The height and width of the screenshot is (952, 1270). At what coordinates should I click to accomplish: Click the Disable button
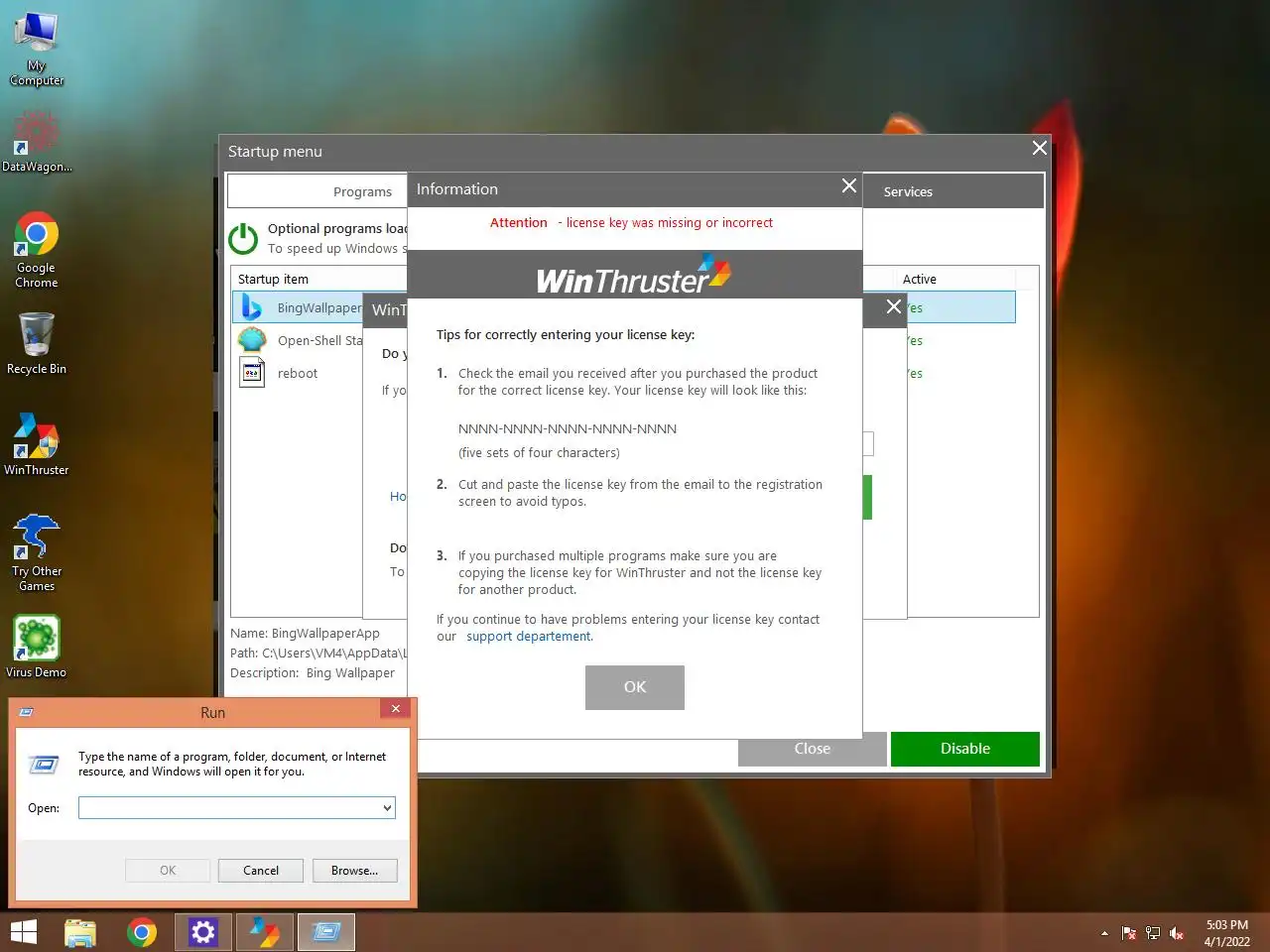[x=965, y=749]
